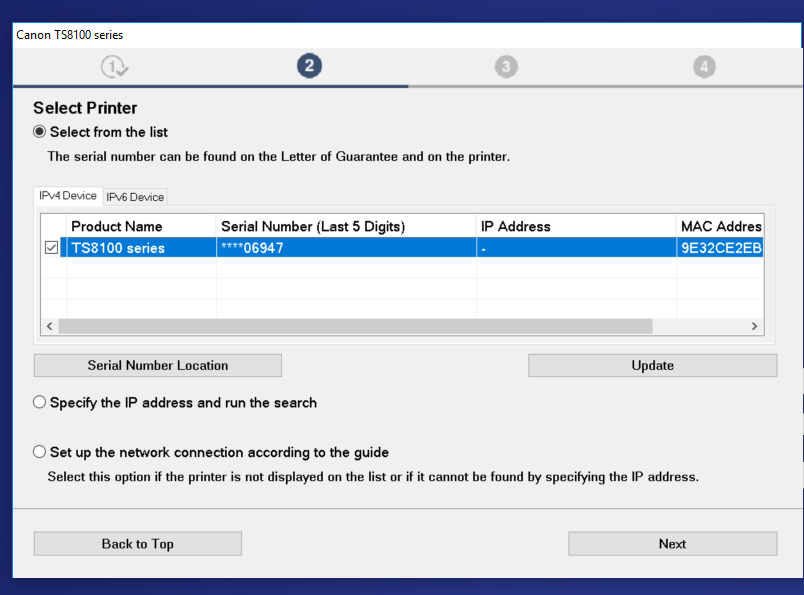The height and width of the screenshot is (595, 804).
Task: Click the horizontal scrollbar thumb in printer list
Action: (x=355, y=326)
